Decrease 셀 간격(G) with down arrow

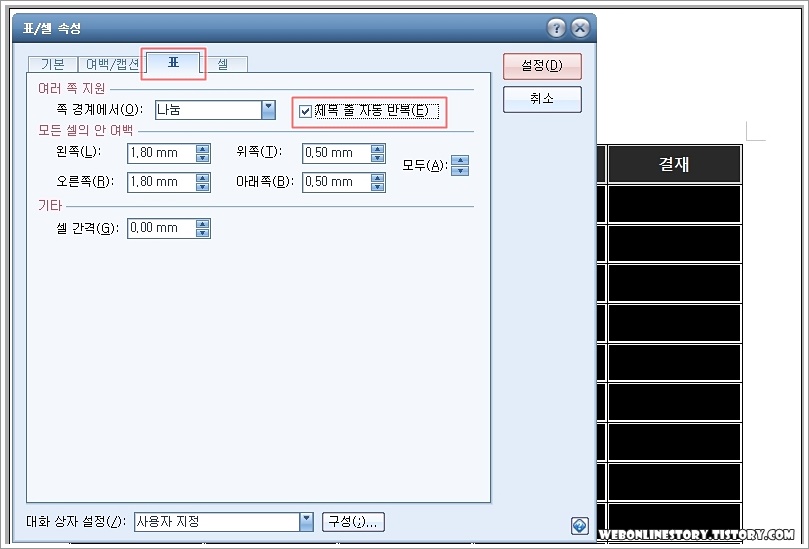[x=203, y=233]
